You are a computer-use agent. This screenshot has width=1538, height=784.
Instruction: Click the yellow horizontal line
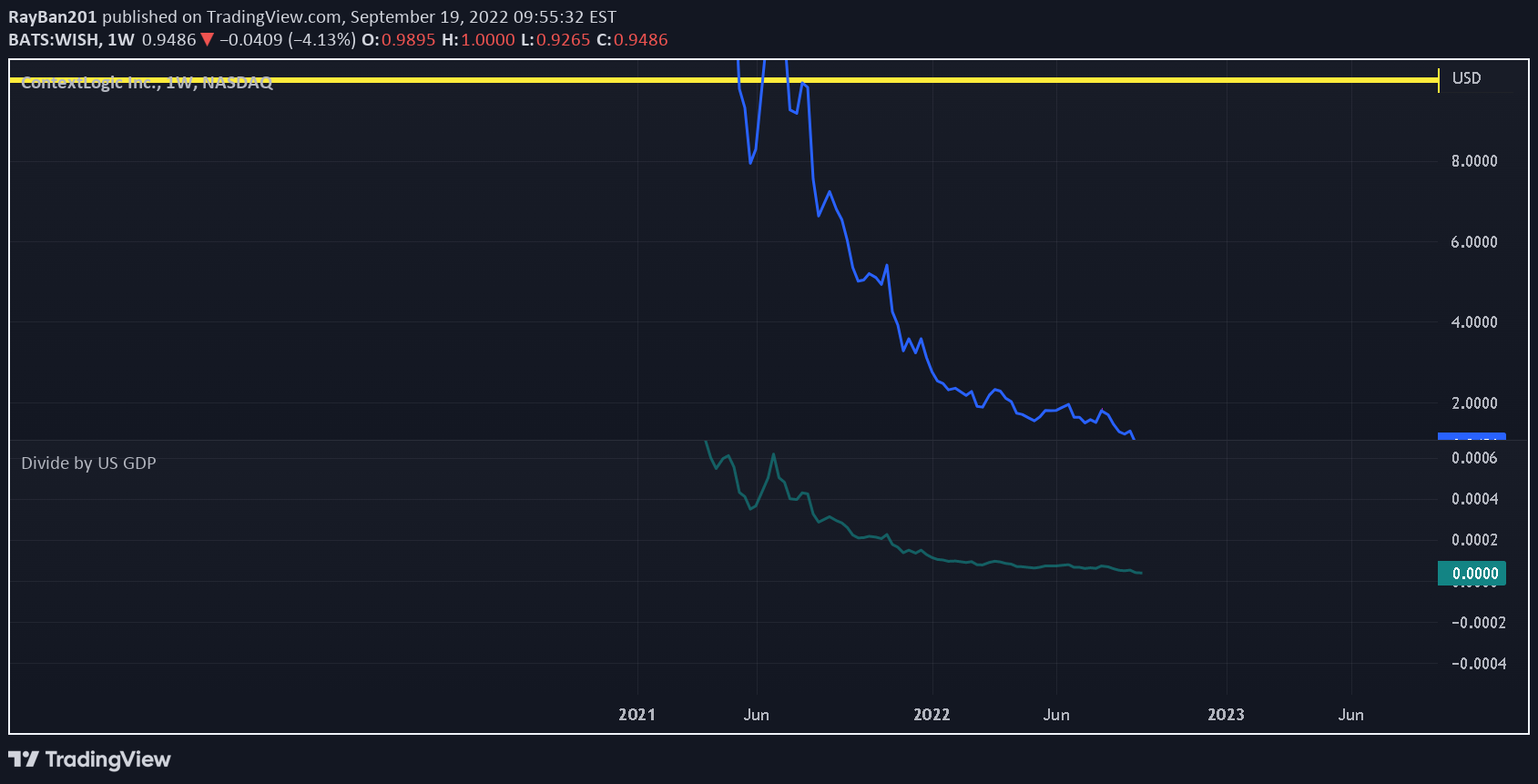[x=724, y=80]
